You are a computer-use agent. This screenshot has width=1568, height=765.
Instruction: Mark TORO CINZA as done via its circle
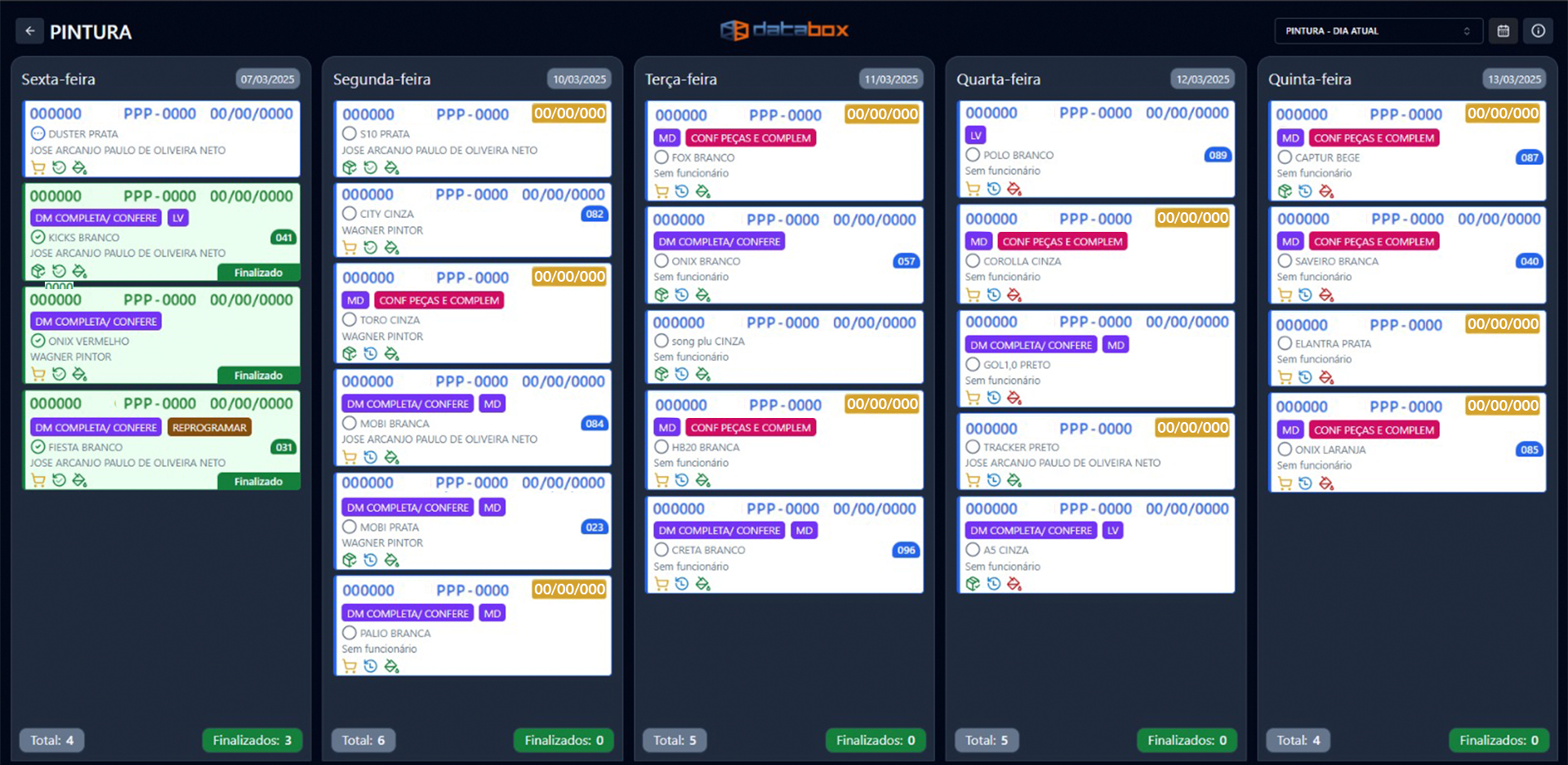[350, 320]
